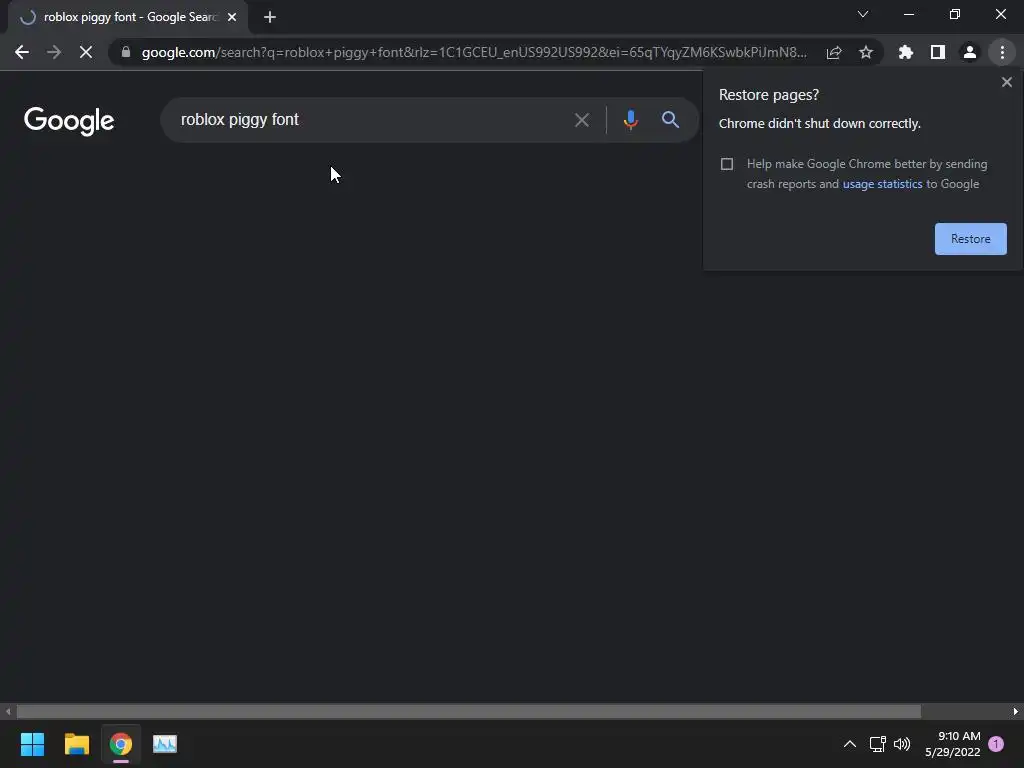This screenshot has height=768, width=1024.
Task: Open the usage statistics link
Action: (882, 184)
